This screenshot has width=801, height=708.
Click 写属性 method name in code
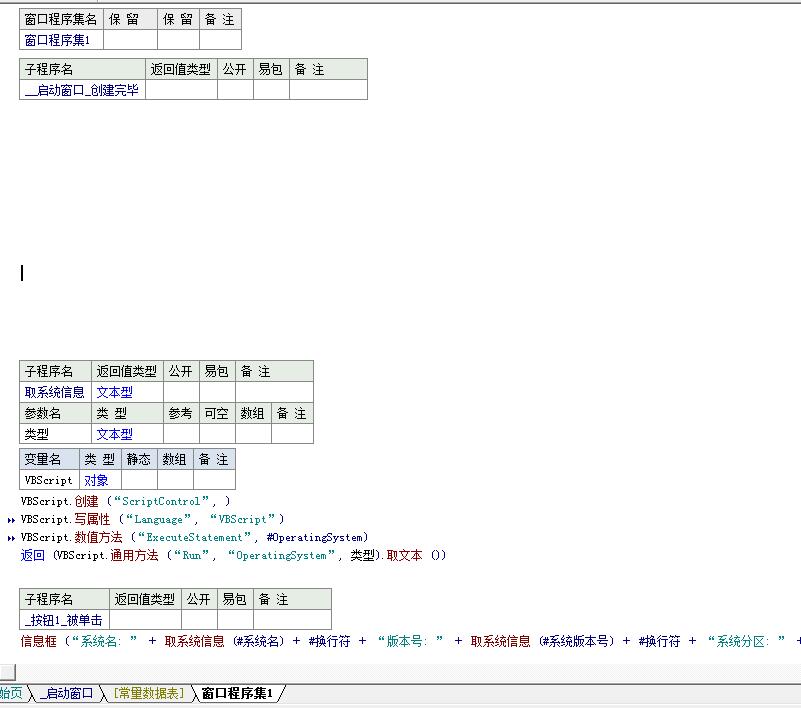point(92,520)
